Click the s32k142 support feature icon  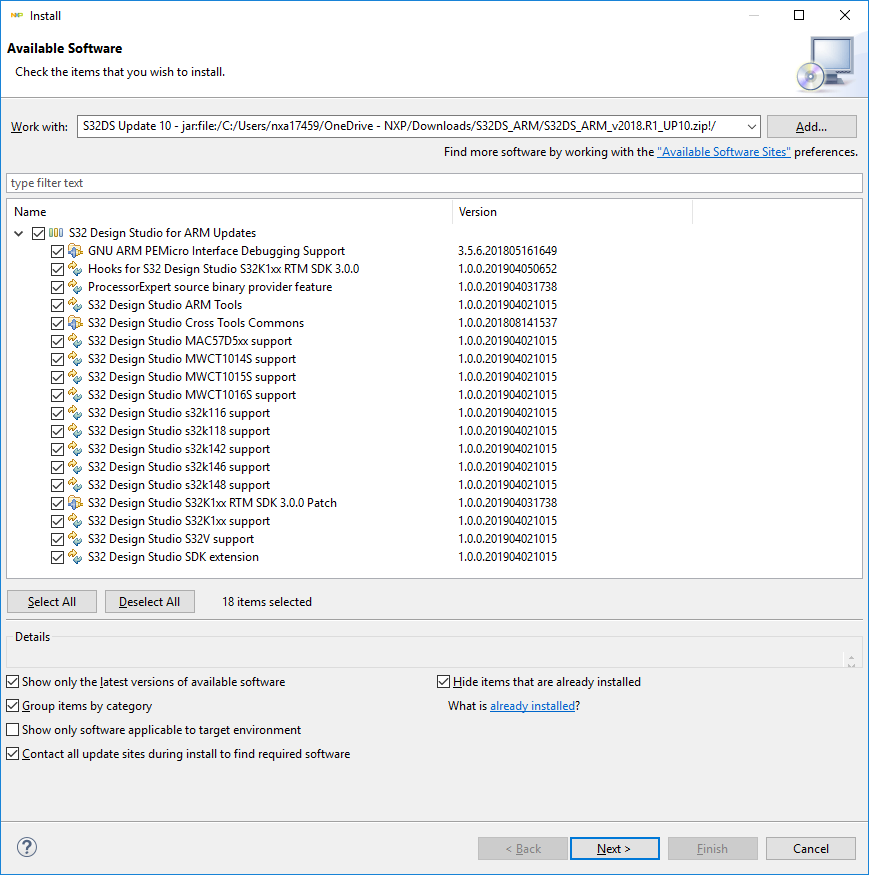point(75,449)
